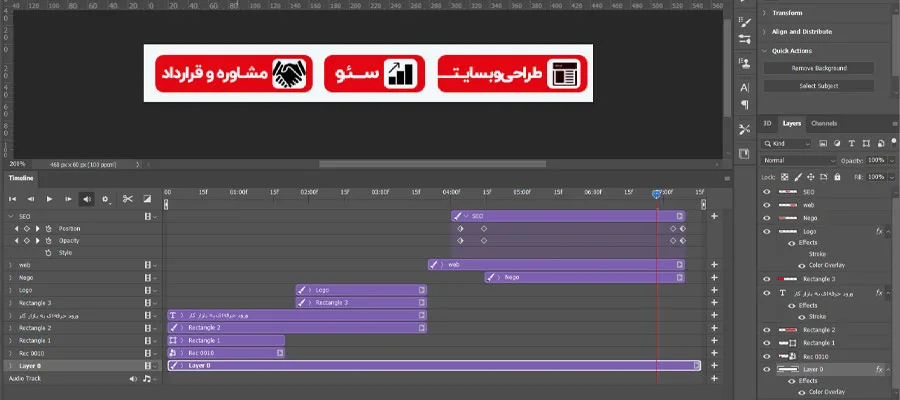900x400 pixels.
Task: Toggle Style keyframe stopwatch
Action: point(49,253)
